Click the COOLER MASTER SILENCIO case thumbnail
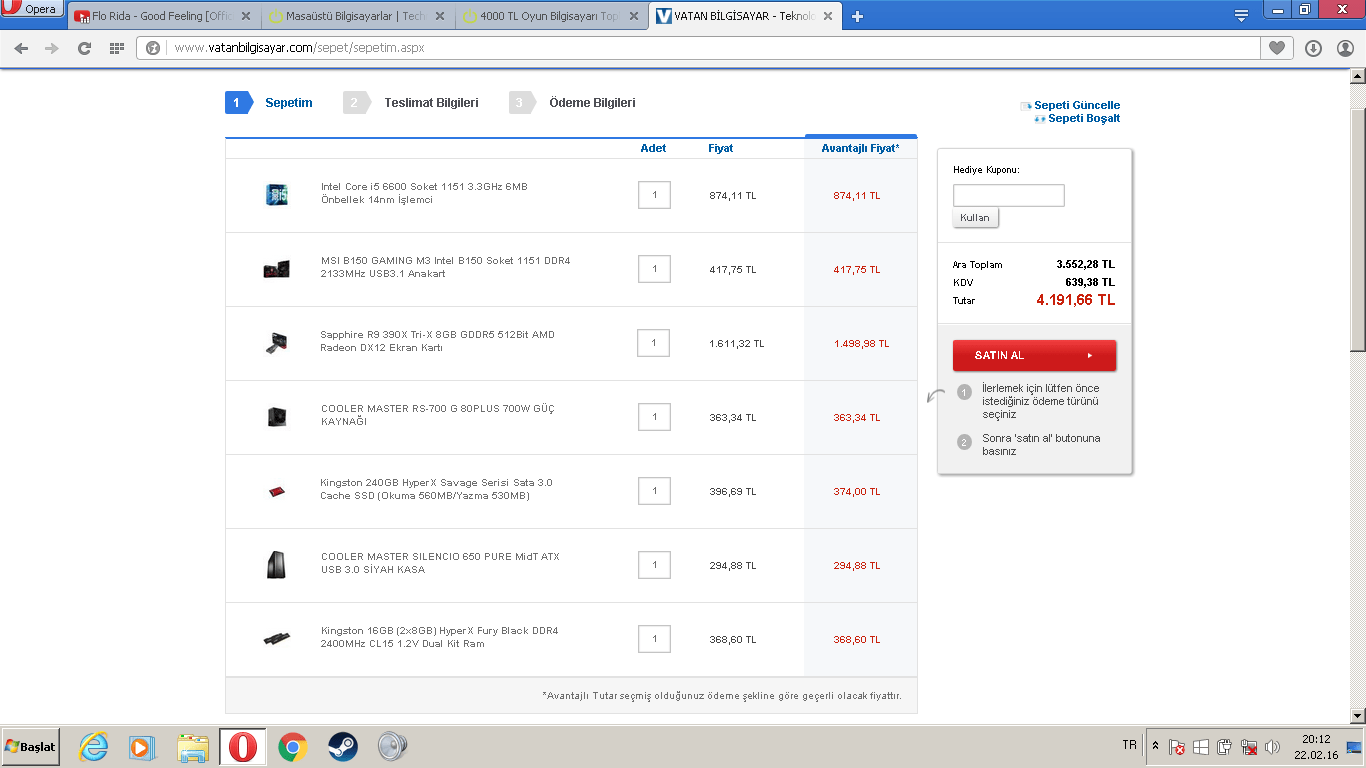The image size is (1366, 768). tap(276, 565)
